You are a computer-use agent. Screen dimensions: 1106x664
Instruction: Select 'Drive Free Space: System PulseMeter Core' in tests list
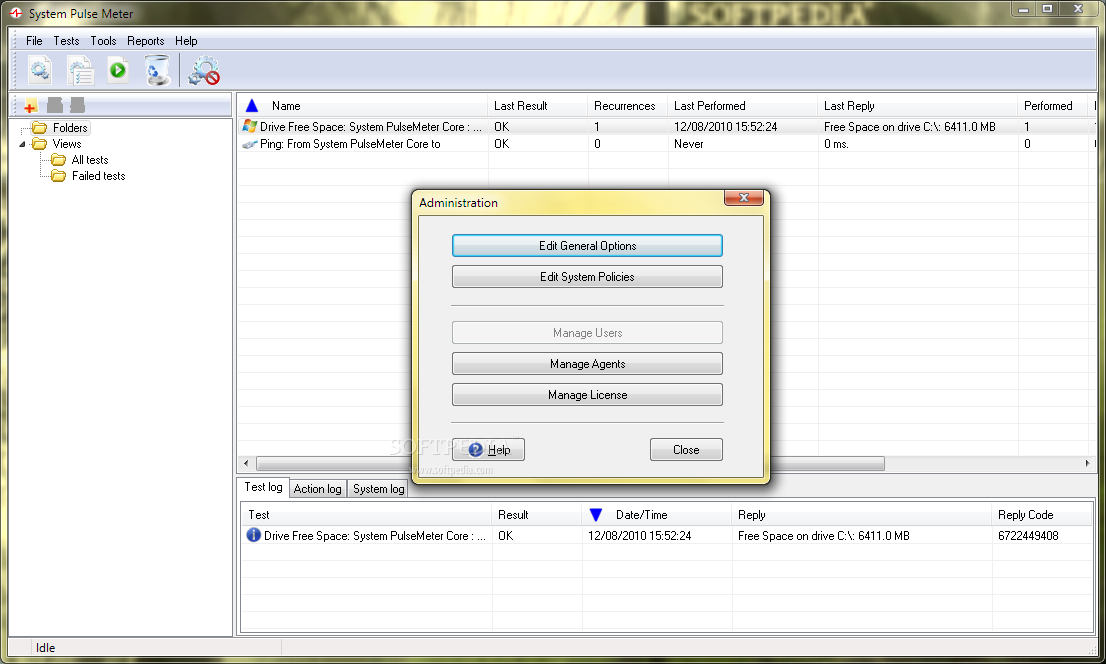tap(370, 127)
